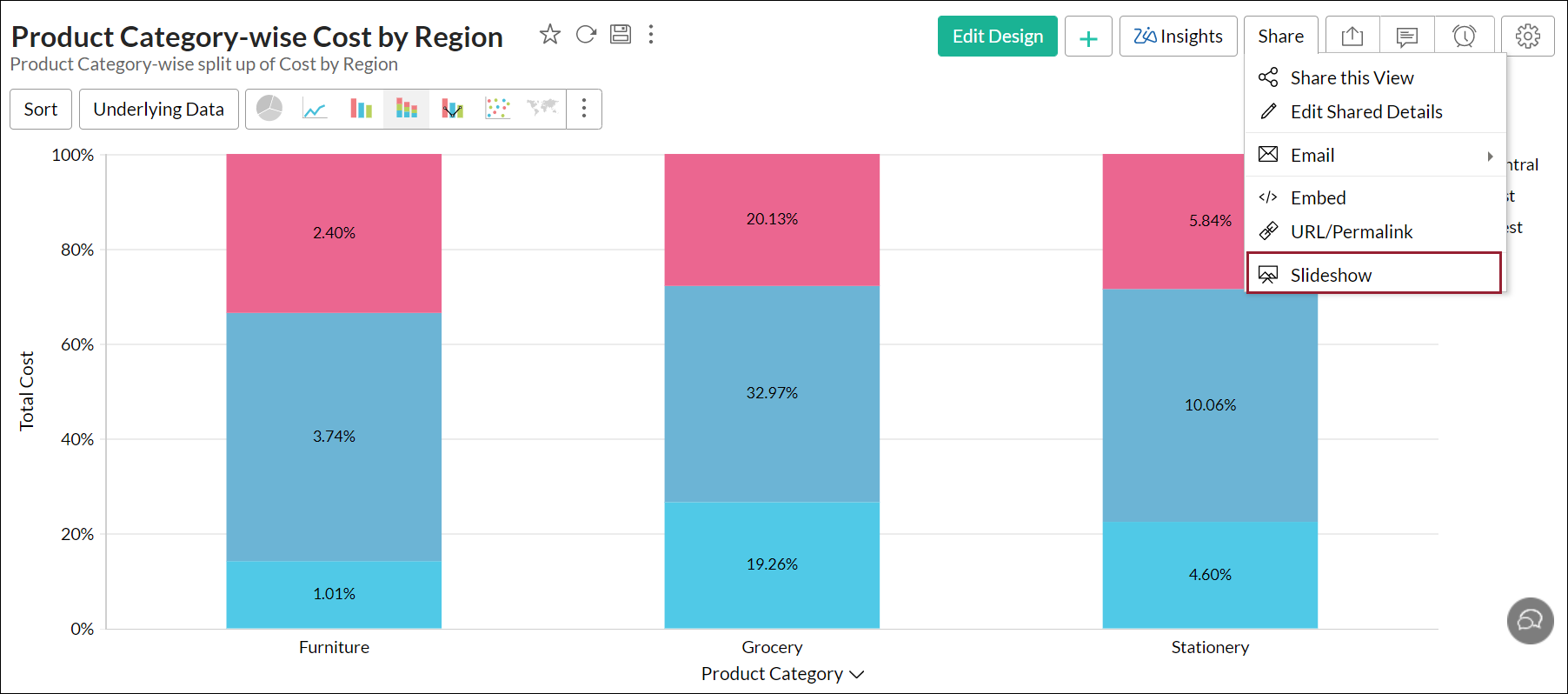Viewport: 1568px width, 694px height.
Task: Click the save floppy disk icon
Action: [621, 35]
